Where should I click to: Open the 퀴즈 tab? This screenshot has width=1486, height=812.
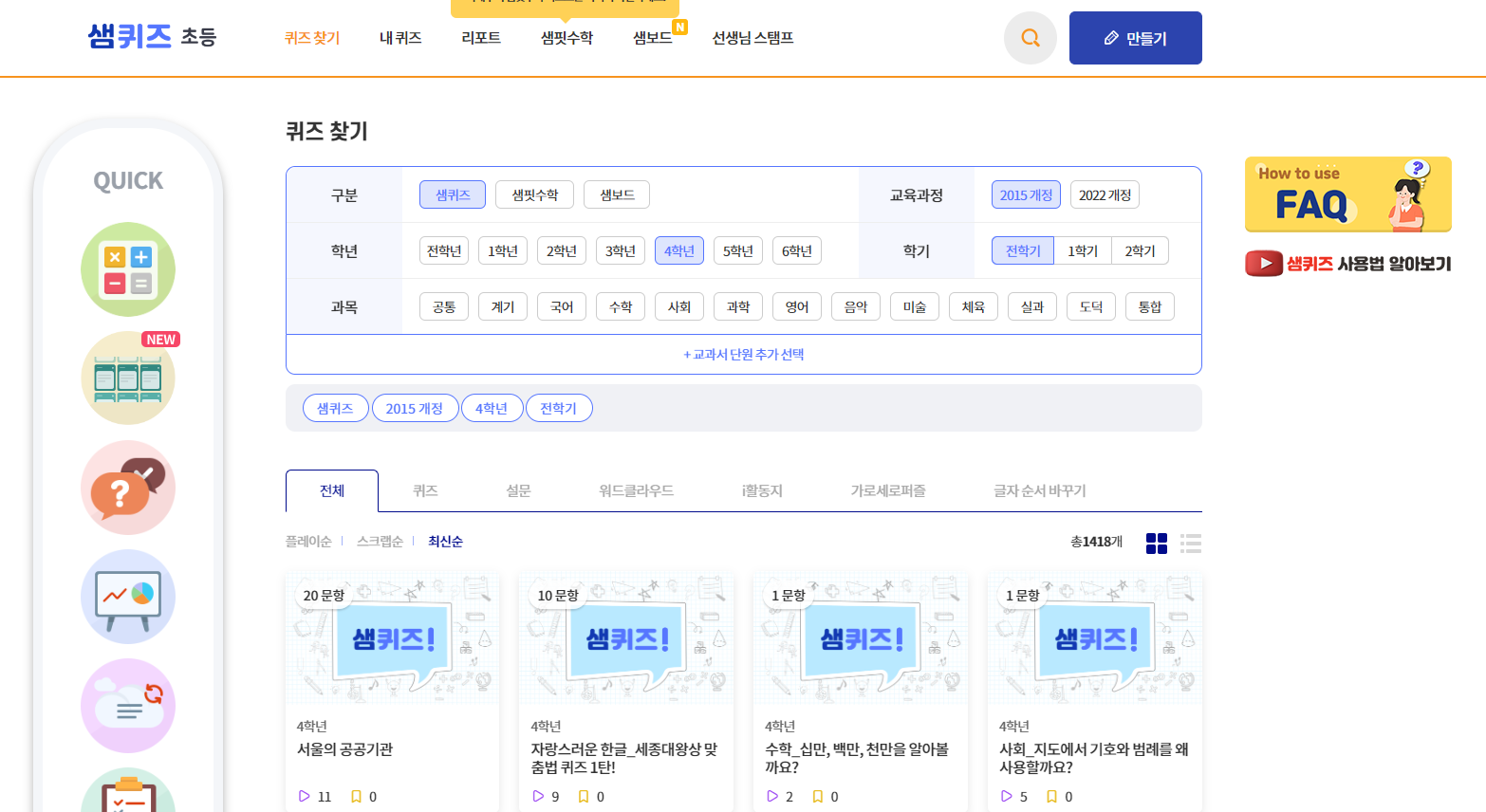click(425, 490)
